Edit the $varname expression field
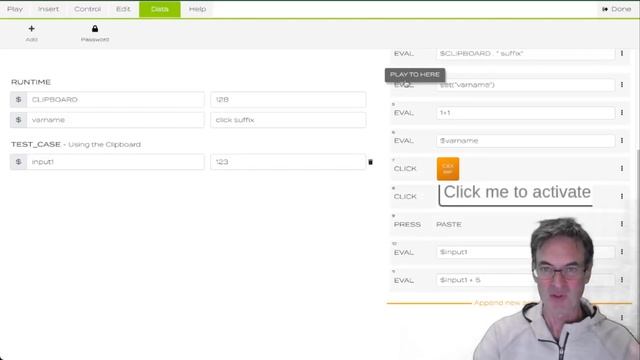This screenshot has width=640, height=360. click(x=526, y=141)
